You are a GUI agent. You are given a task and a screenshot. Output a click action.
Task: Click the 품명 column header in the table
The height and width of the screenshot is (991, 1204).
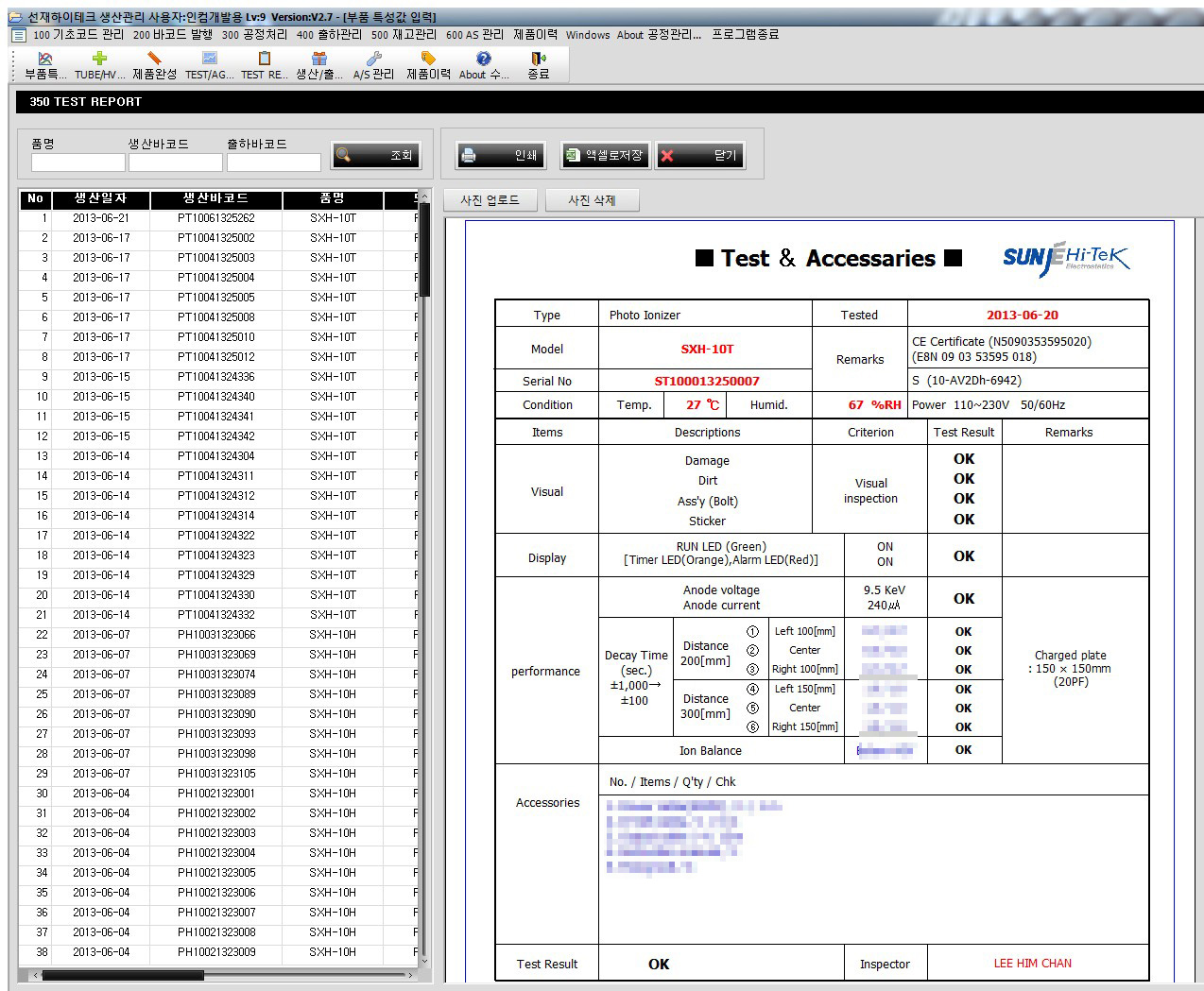click(x=333, y=199)
